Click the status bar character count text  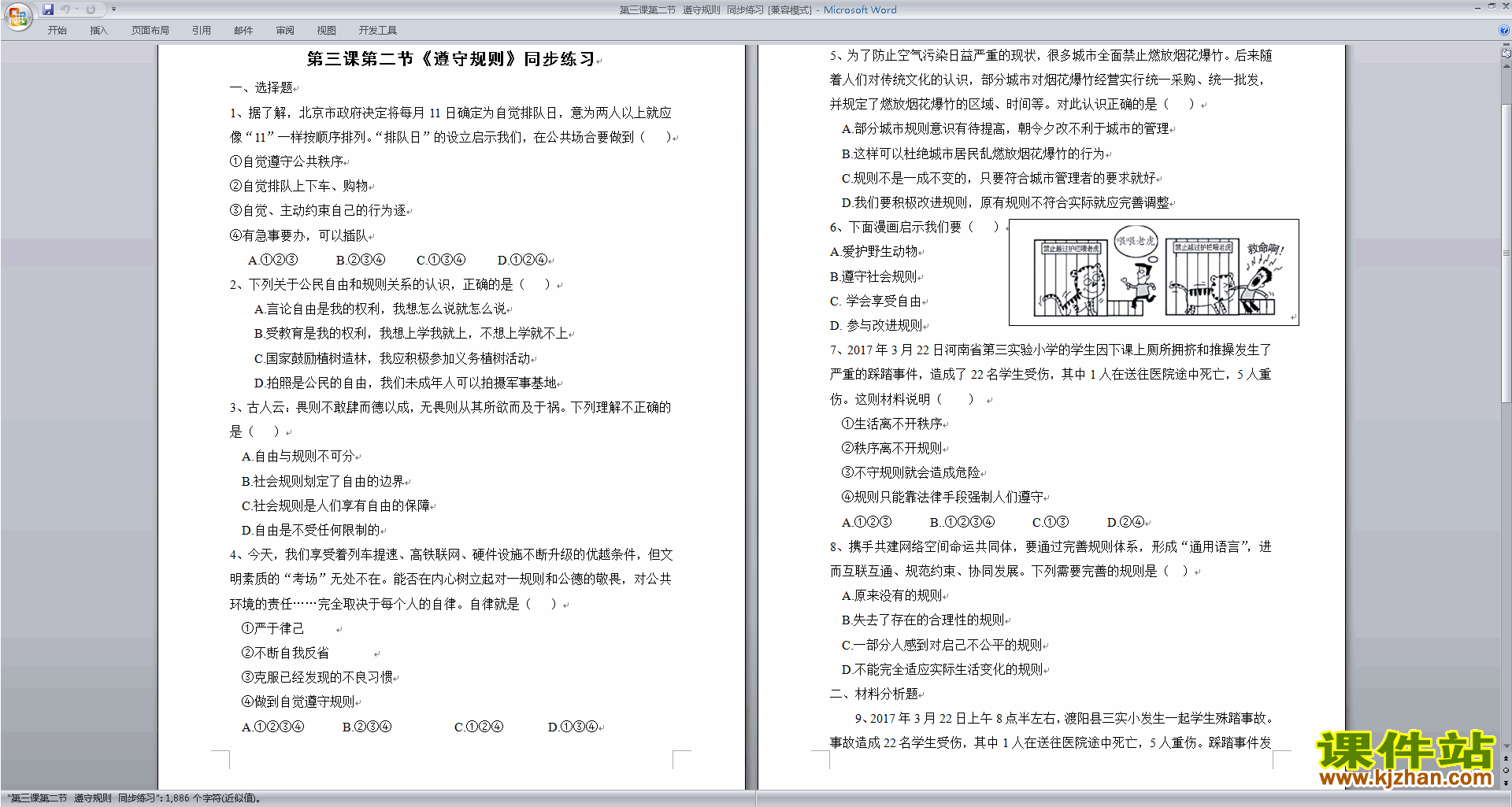pos(134,798)
